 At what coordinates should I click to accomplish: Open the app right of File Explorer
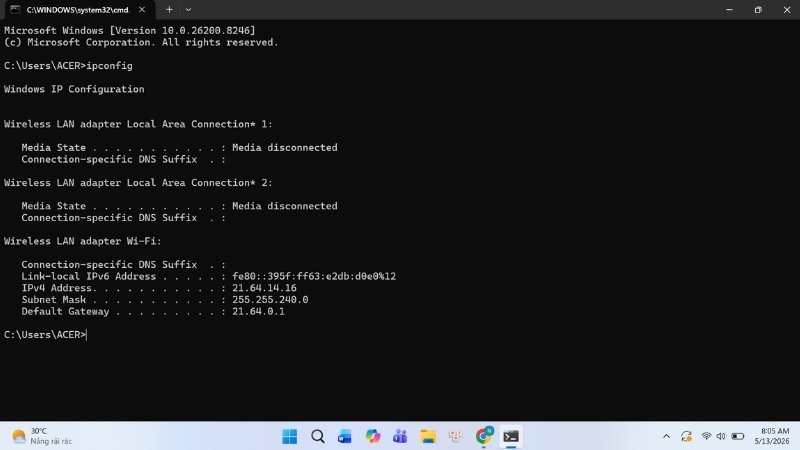click(455, 436)
